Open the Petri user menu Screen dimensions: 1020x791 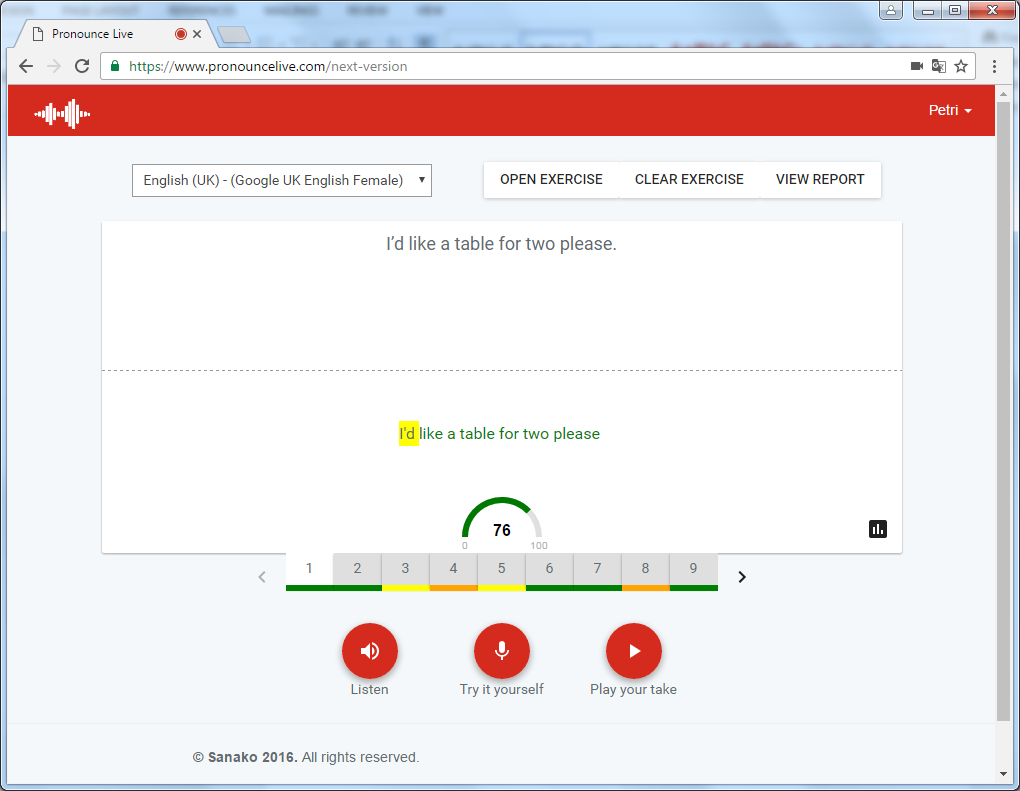pos(950,110)
